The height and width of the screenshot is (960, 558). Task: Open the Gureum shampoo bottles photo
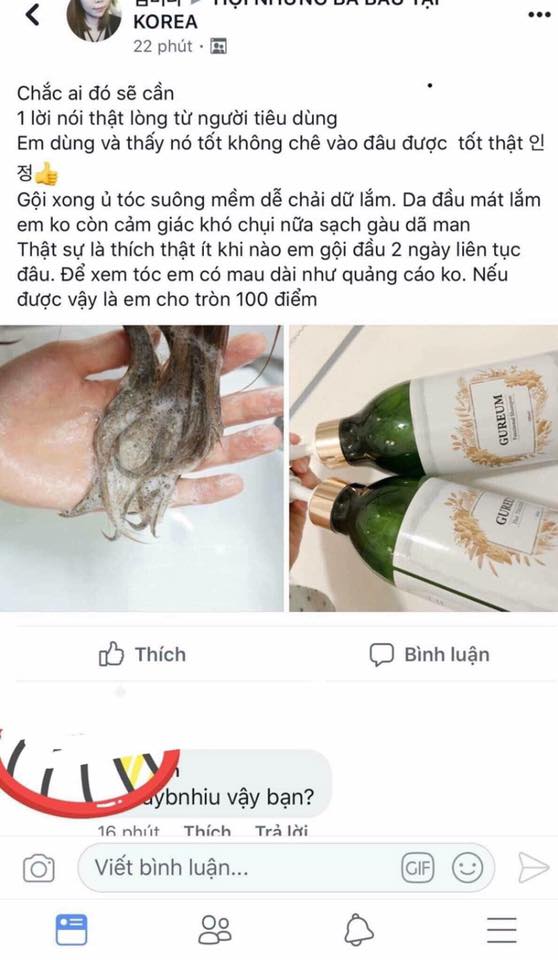(x=423, y=468)
